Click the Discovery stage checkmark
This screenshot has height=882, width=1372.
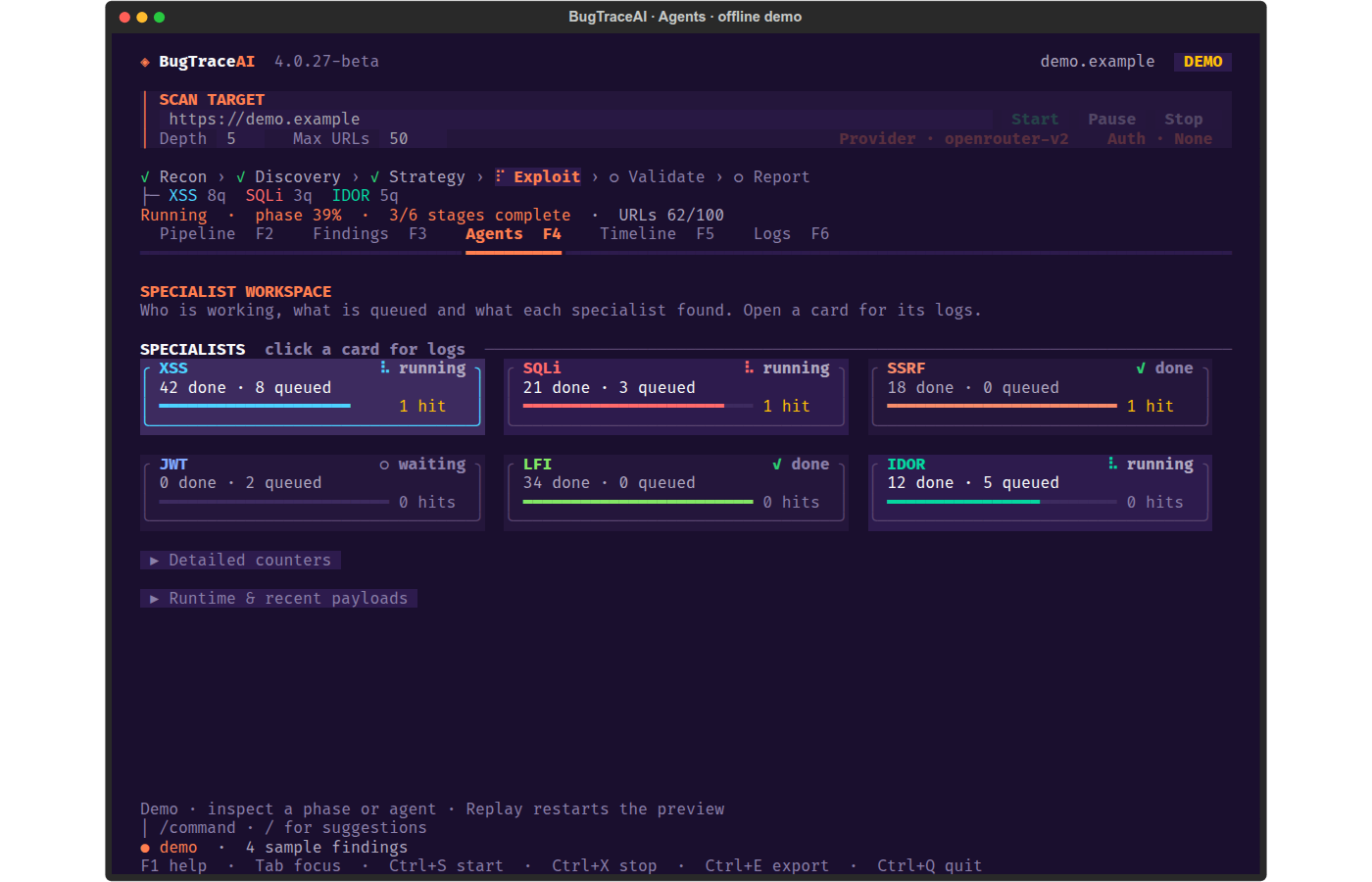pyautogui.click(x=241, y=177)
